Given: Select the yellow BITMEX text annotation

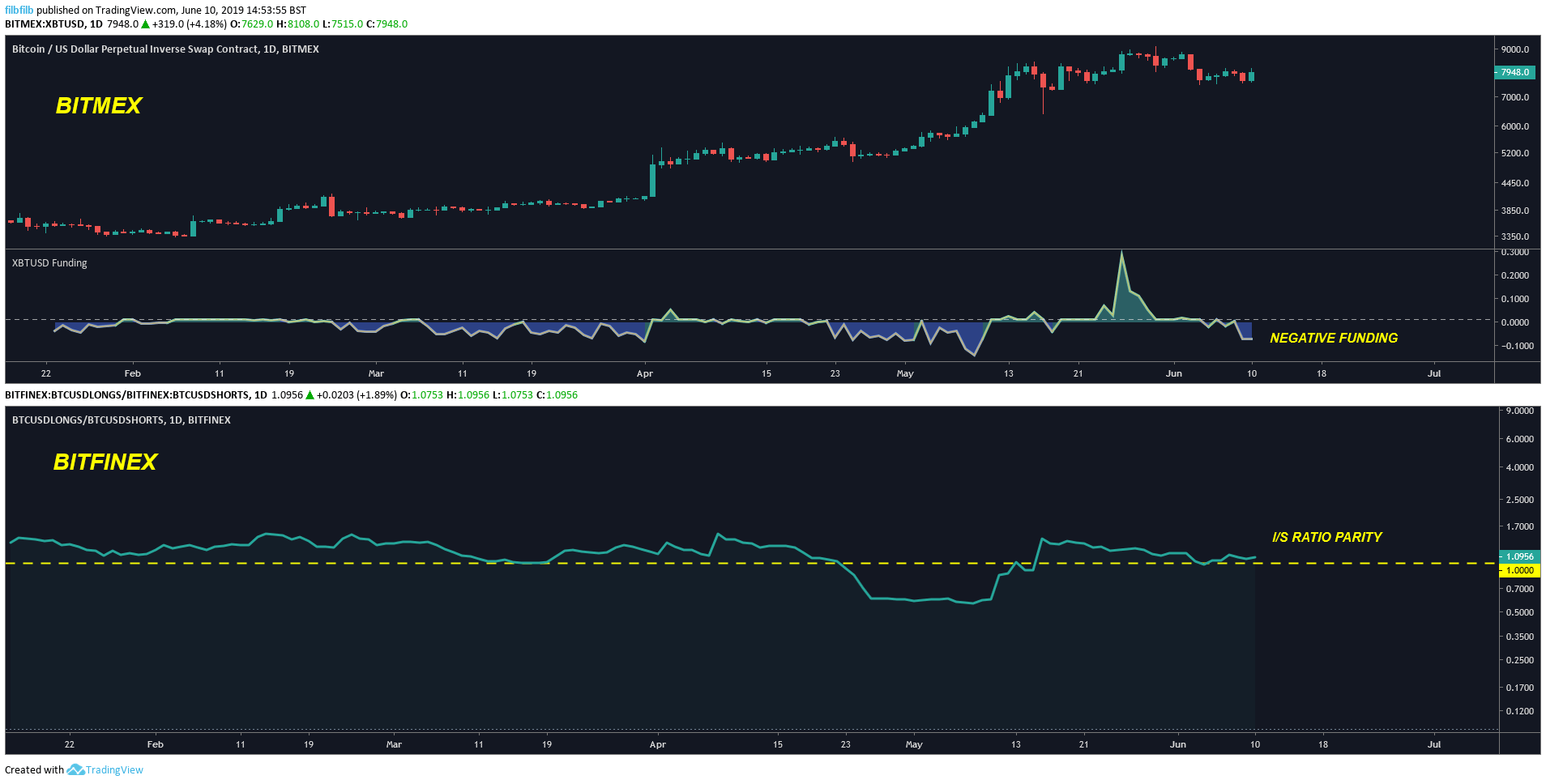Looking at the screenshot, I should tap(99, 106).
